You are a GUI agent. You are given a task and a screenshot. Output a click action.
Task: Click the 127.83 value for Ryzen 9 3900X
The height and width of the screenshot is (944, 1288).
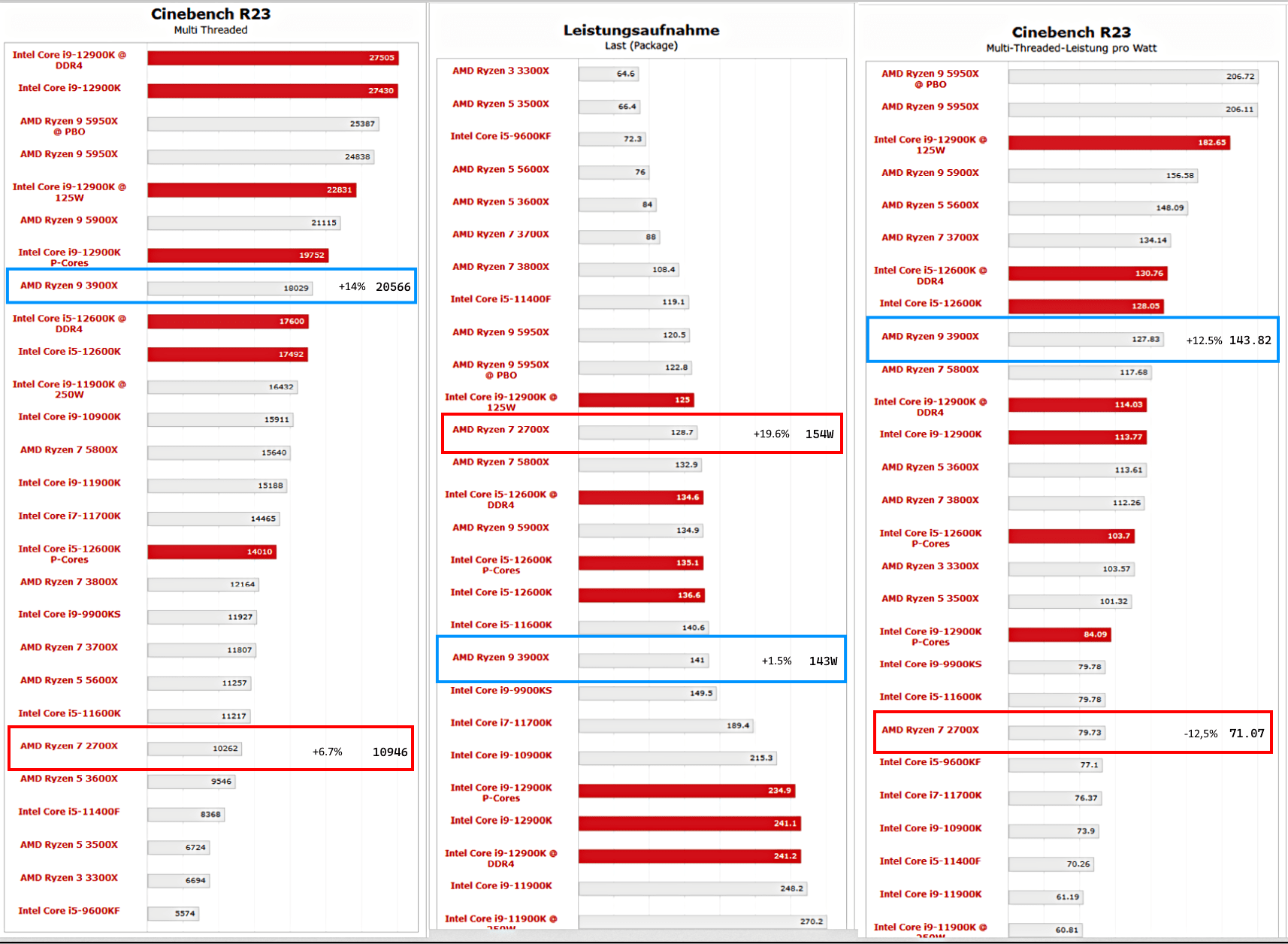click(1146, 340)
